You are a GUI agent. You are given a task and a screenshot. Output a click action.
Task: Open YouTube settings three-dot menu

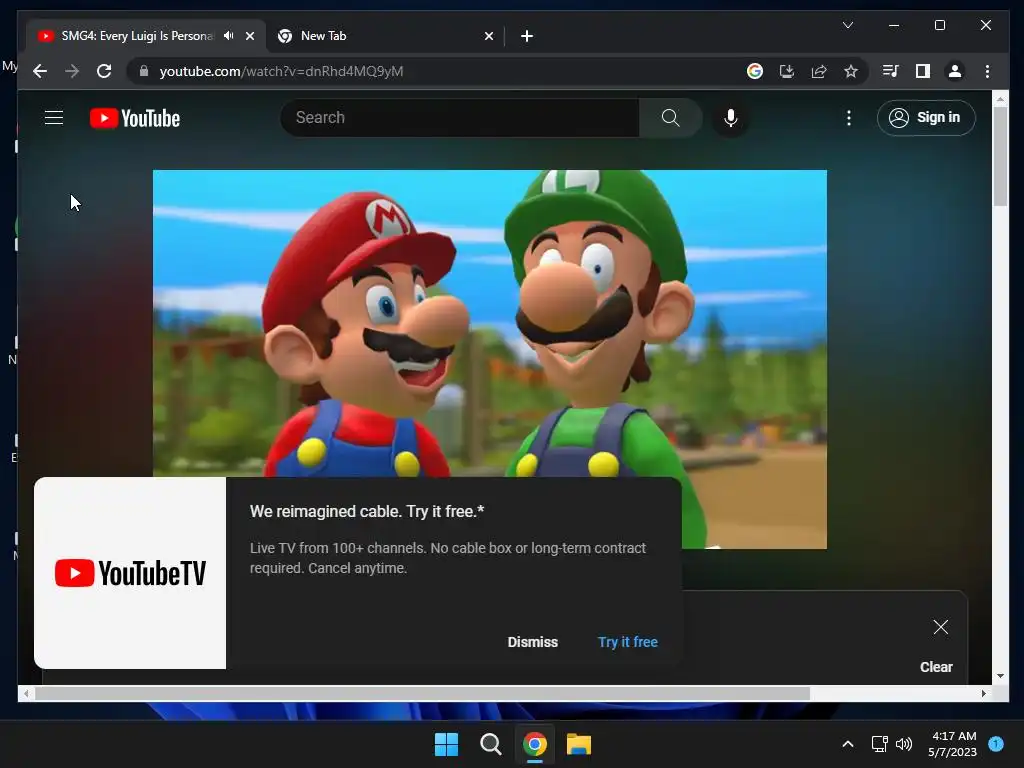tap(848, 118)
